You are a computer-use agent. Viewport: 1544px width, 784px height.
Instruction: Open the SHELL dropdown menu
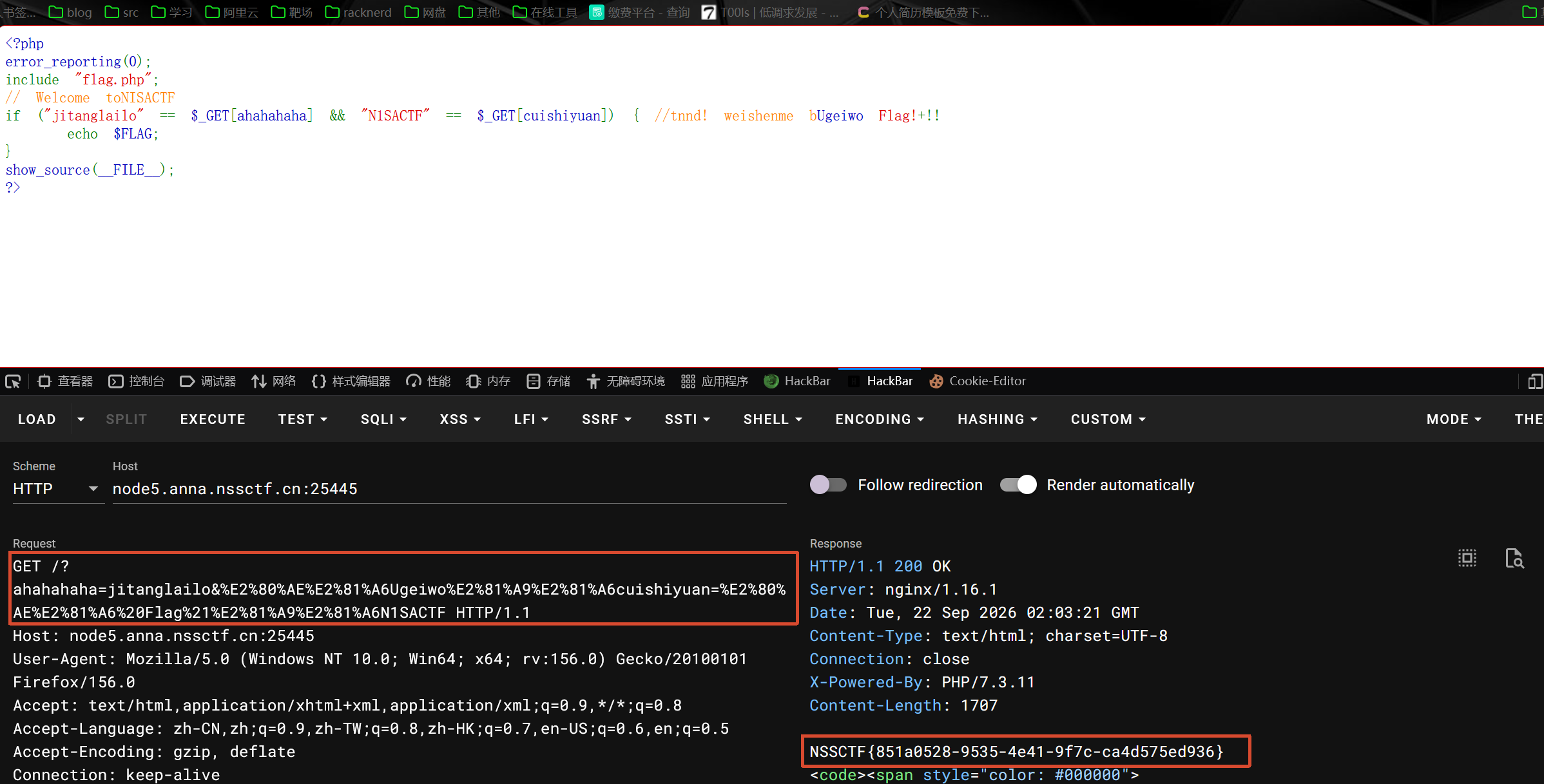pos(773,419)
